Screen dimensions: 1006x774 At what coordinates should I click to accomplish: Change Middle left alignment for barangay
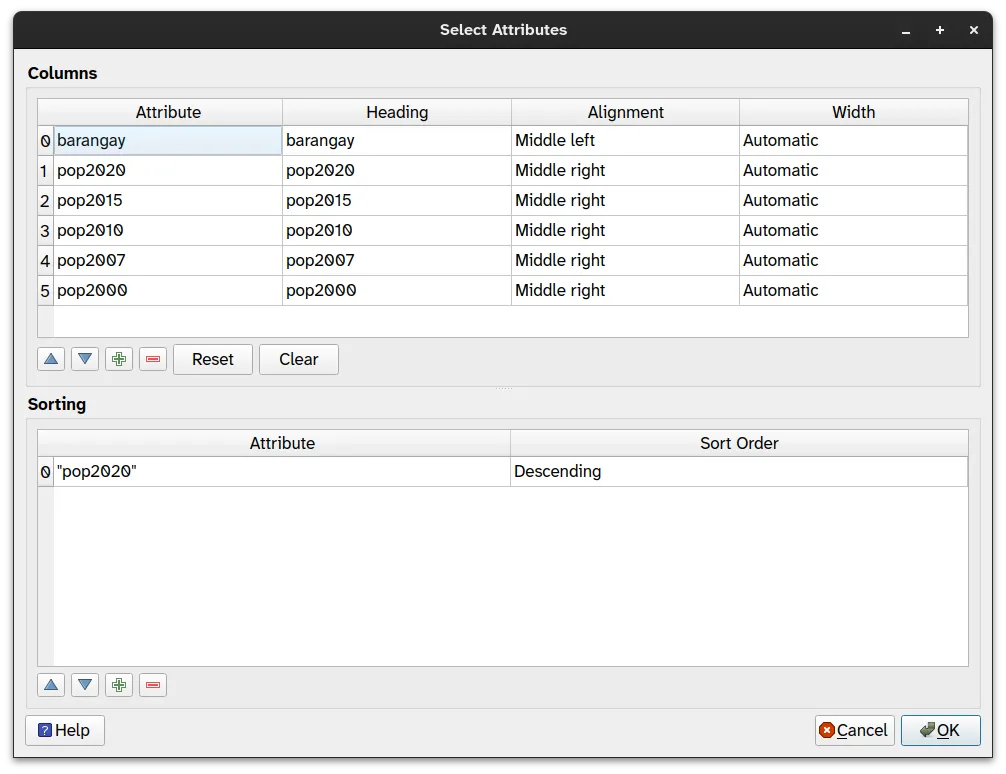[x=624, y=140]
